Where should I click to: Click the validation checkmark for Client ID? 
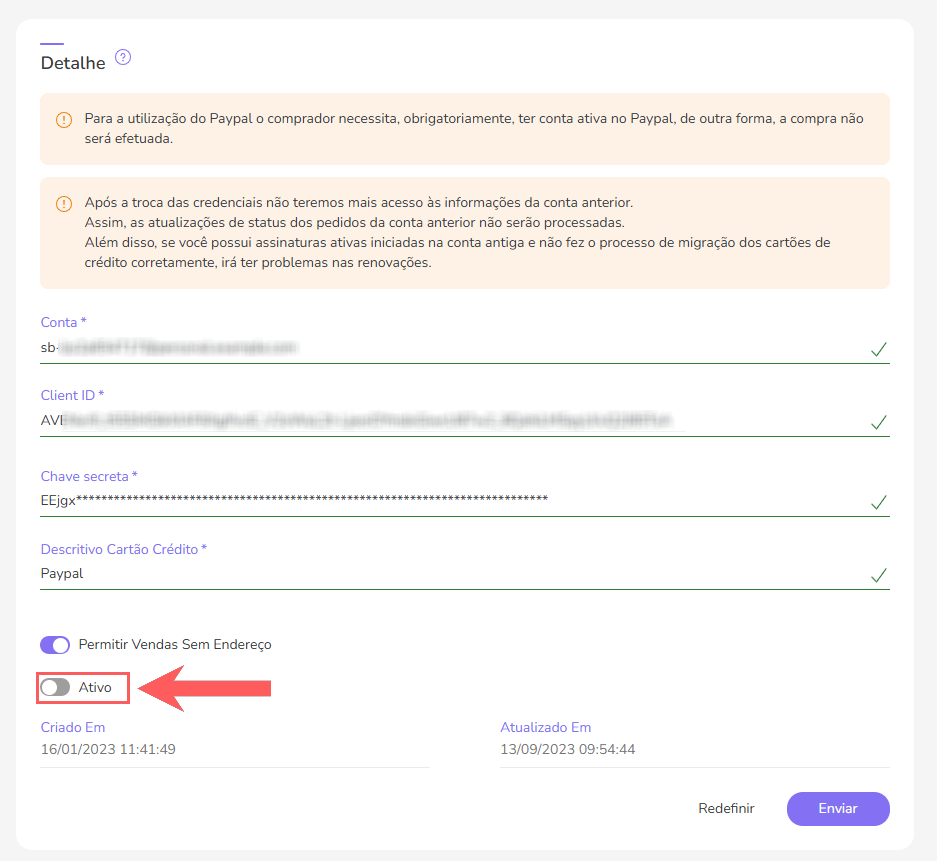point(878,423)
